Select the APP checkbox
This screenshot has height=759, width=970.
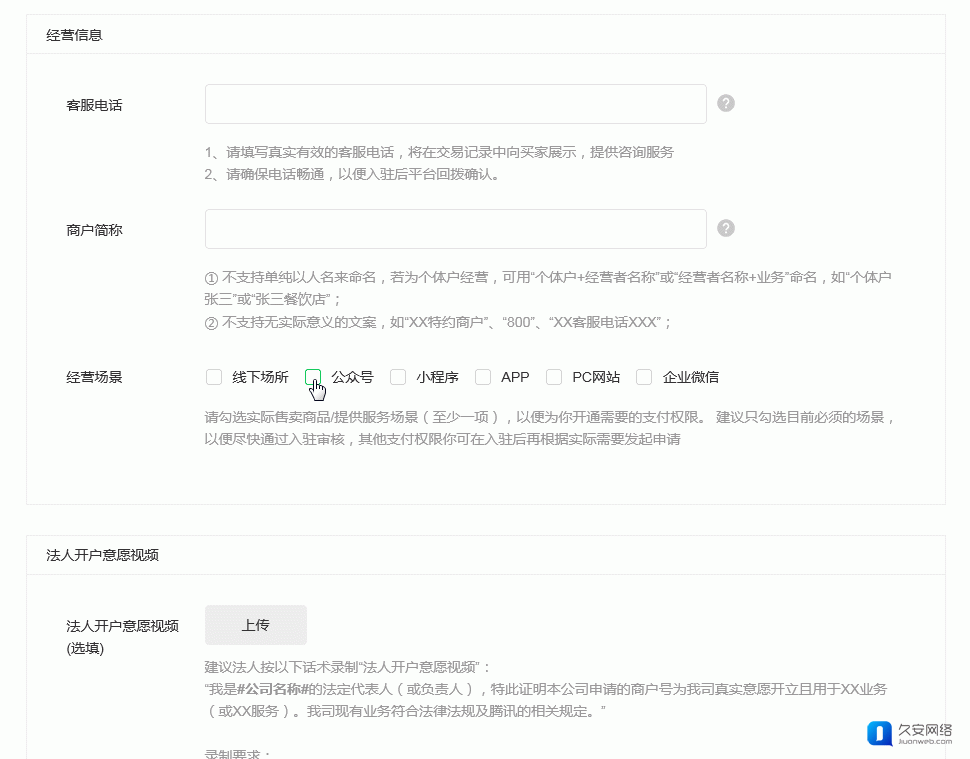[483, 377]
